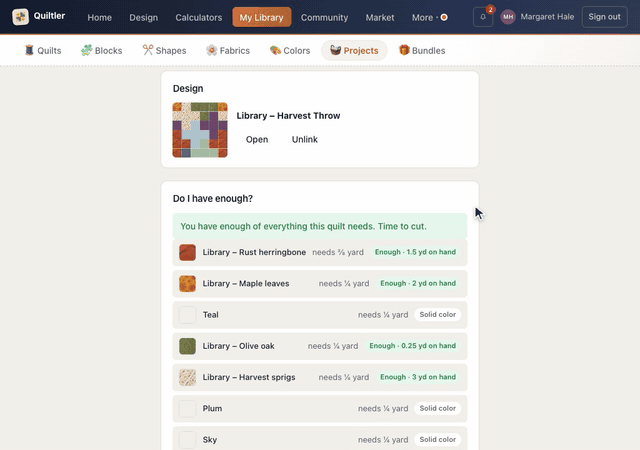Click 'Library – Harvest Throw' design title
640x450 pixels.
tap(288, 116)
